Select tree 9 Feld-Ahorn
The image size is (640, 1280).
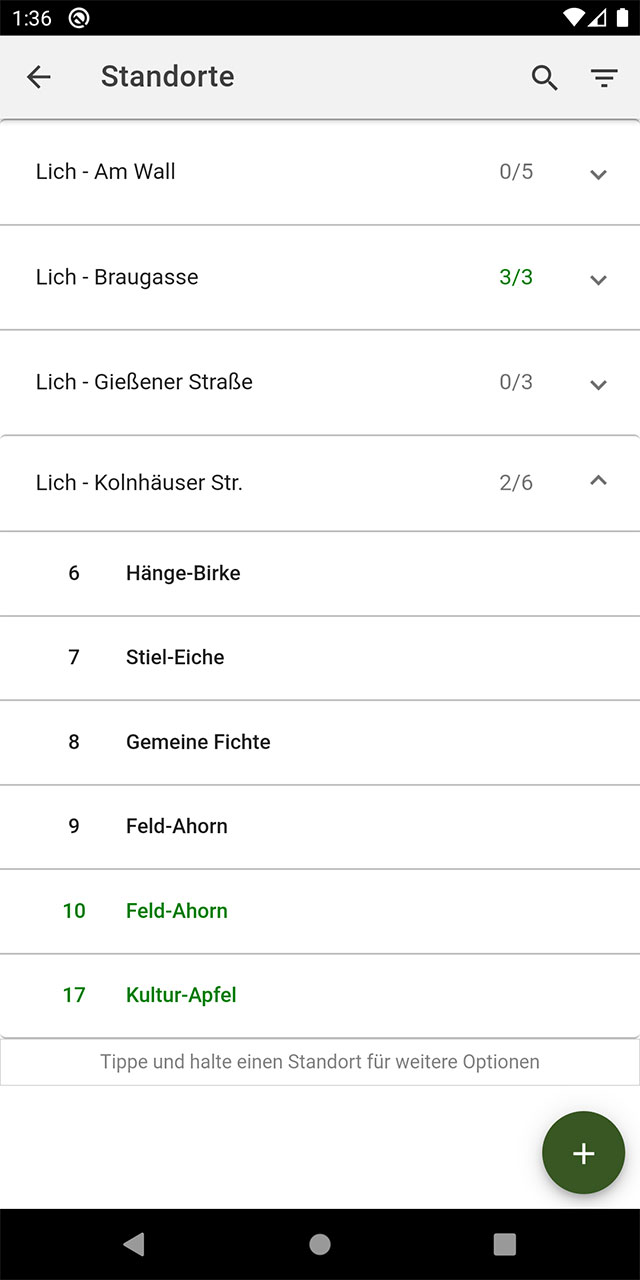(320, 827)
